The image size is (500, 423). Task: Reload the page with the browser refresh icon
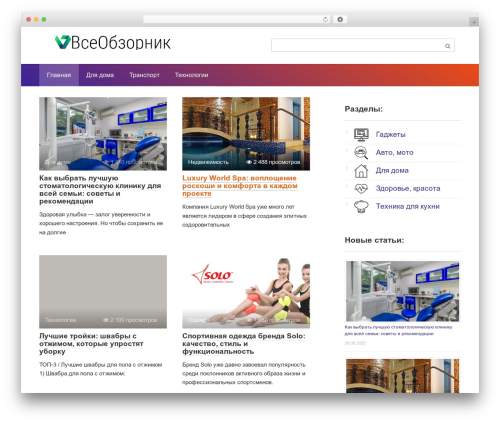325,20
